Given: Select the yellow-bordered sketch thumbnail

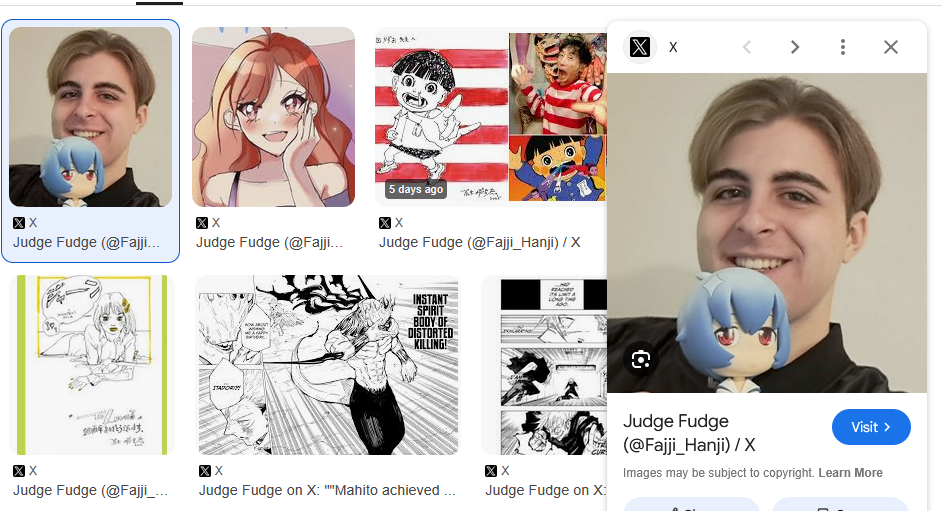Looking at the screenshot, I should pos(92,364).
